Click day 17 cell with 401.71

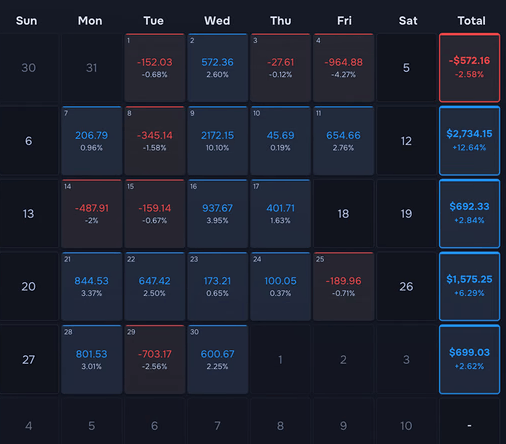(281, 214)
